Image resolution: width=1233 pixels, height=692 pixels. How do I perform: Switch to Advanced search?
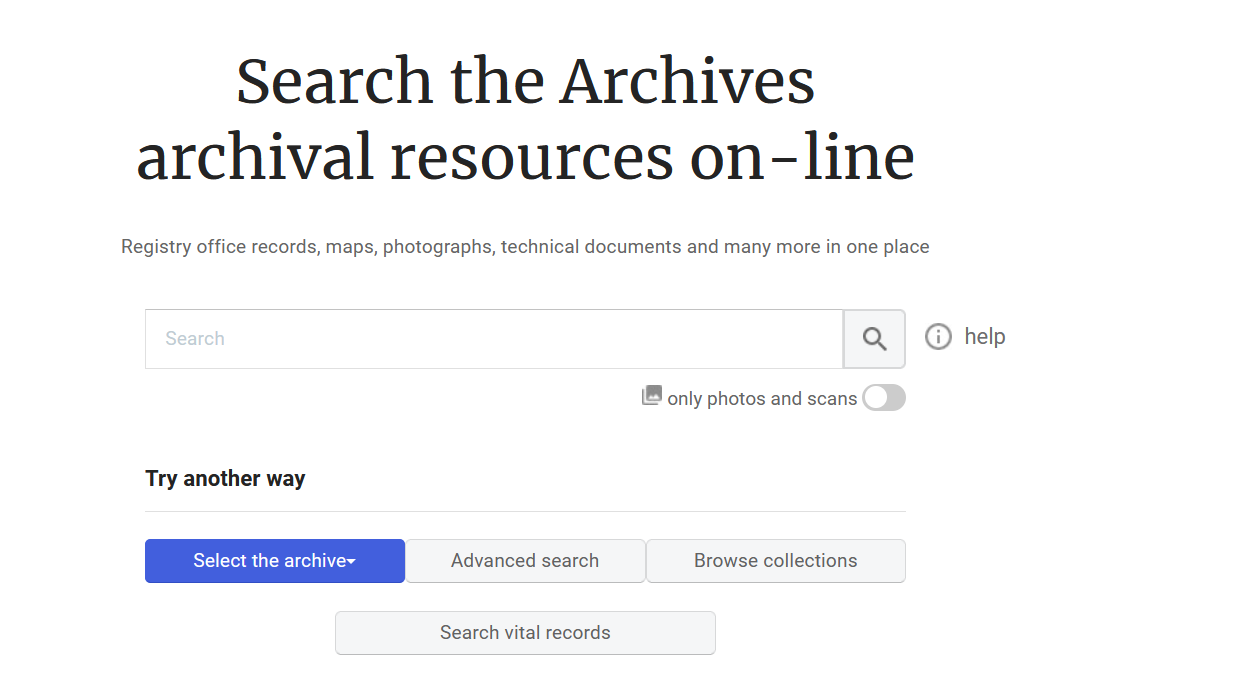525,561
